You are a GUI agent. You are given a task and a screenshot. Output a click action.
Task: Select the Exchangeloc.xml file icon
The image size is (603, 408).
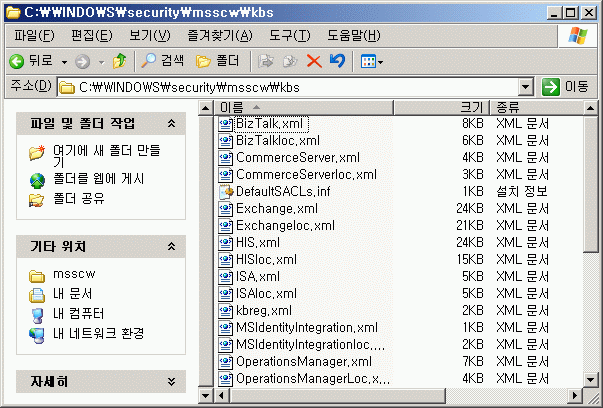225,226
